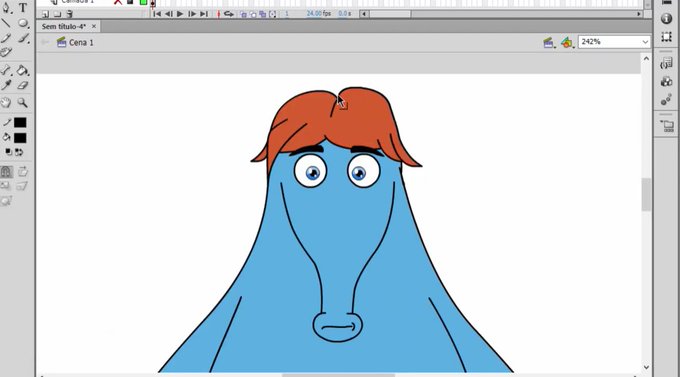This screenshot has height=377, width=680.
Task: Open the Components panel
Action: click(x=667, y=82)
